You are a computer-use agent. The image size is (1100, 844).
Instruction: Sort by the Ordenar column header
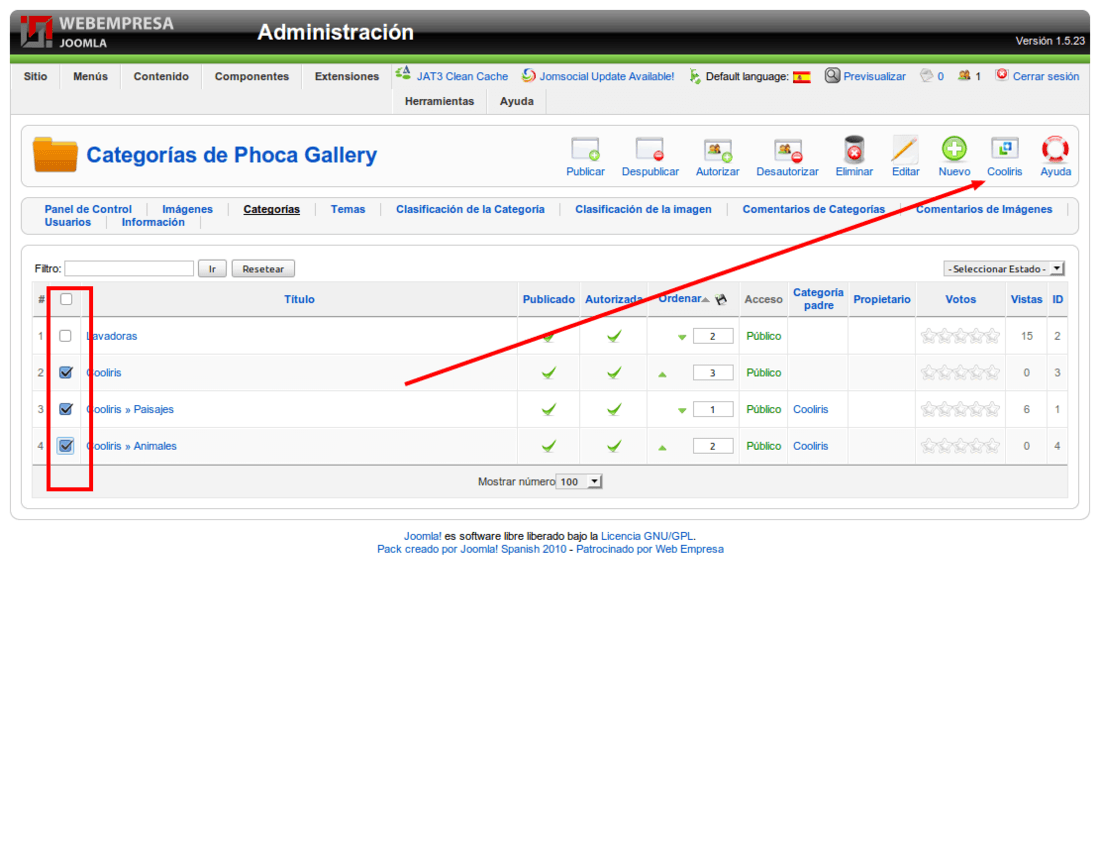(679, 299)
